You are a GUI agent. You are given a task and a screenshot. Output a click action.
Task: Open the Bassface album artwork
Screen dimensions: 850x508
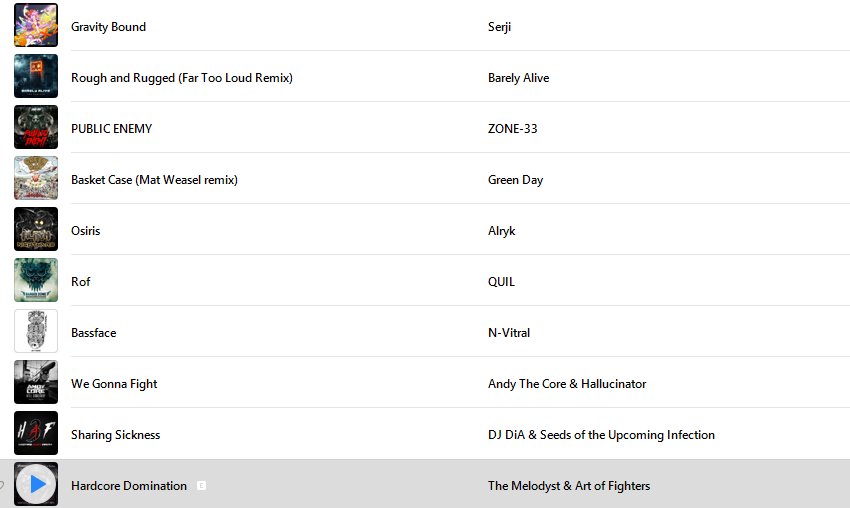point(36,331)
